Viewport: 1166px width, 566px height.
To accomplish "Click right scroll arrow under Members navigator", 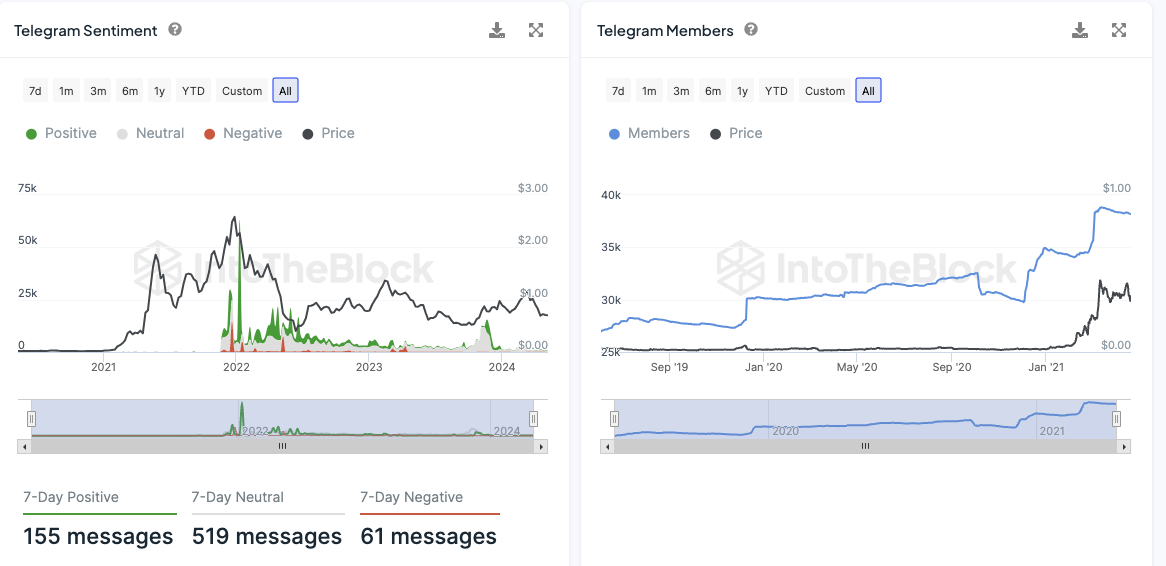I will click(1125, 447).
